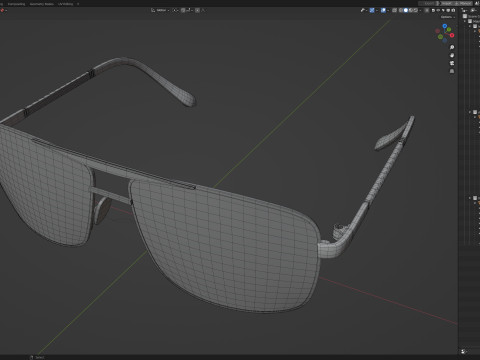Open the transform pivot point menu

click(176, 10)
